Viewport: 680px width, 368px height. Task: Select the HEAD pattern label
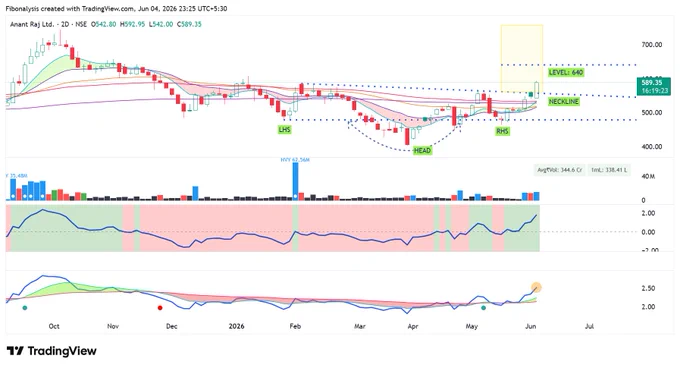coord(422,150)
